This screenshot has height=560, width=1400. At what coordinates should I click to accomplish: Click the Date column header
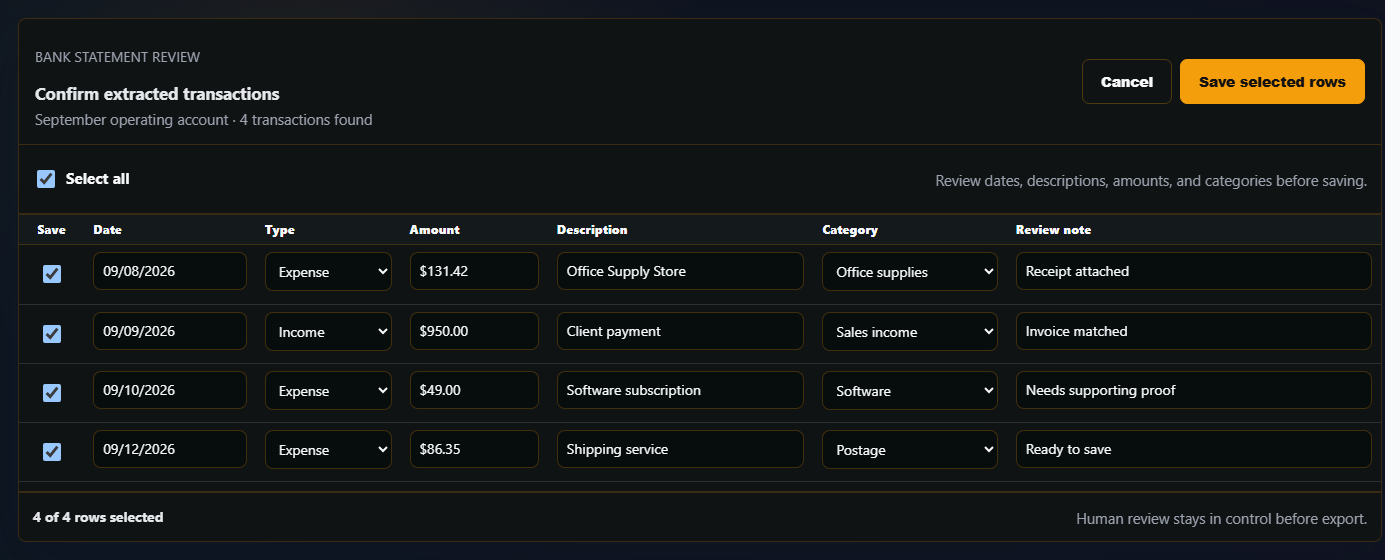pyautogui.click(x=107, y=230)
